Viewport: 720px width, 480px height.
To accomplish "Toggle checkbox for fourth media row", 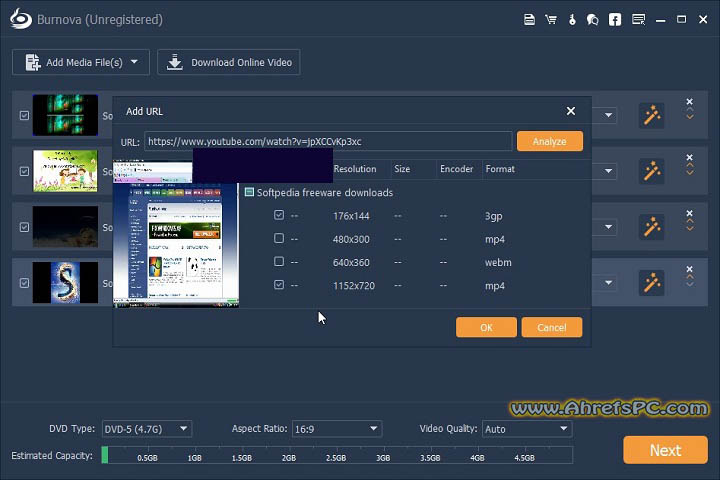I will [25, 283].
